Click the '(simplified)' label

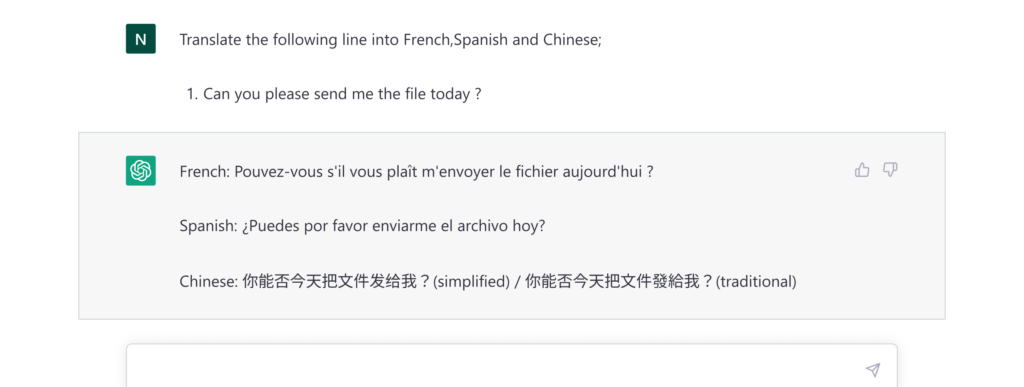pyautogui.click(x=472, y=283)
